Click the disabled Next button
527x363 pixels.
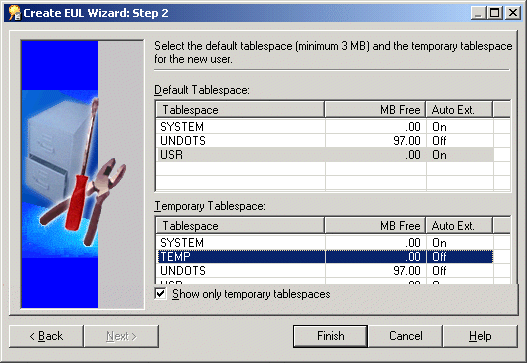[121, 336]
